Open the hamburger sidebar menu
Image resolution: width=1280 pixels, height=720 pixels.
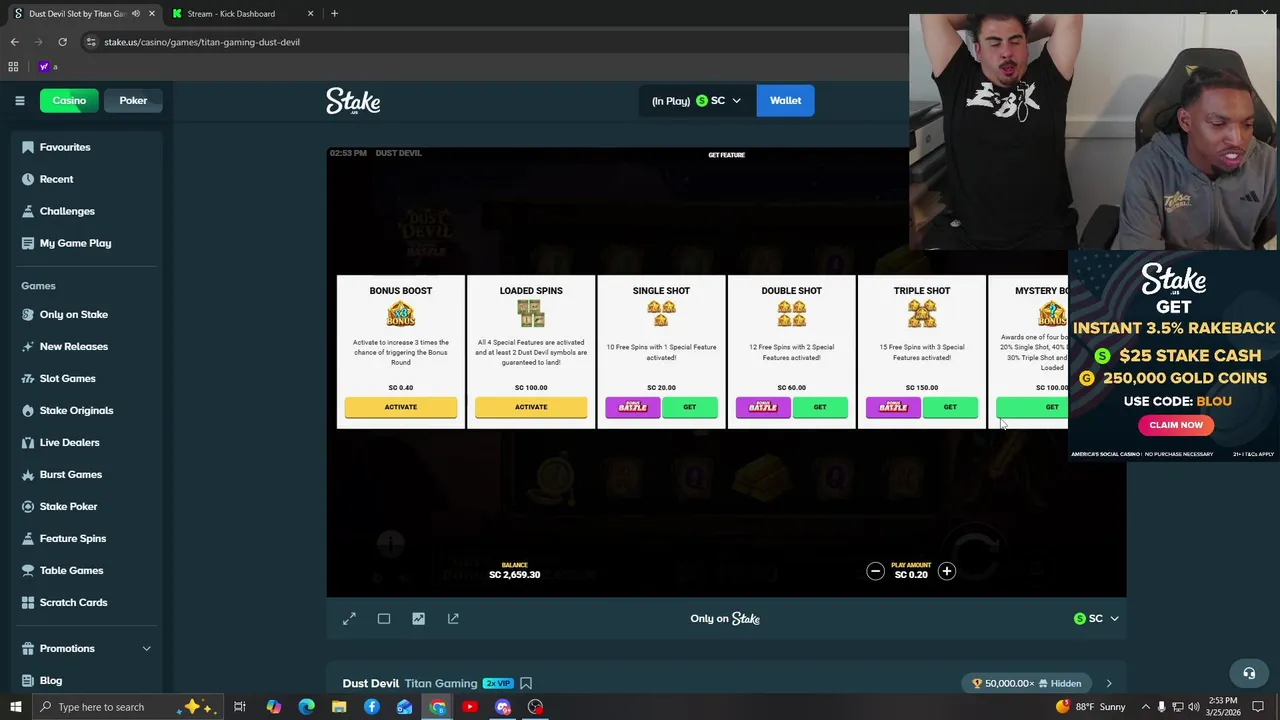pos(19,100)
